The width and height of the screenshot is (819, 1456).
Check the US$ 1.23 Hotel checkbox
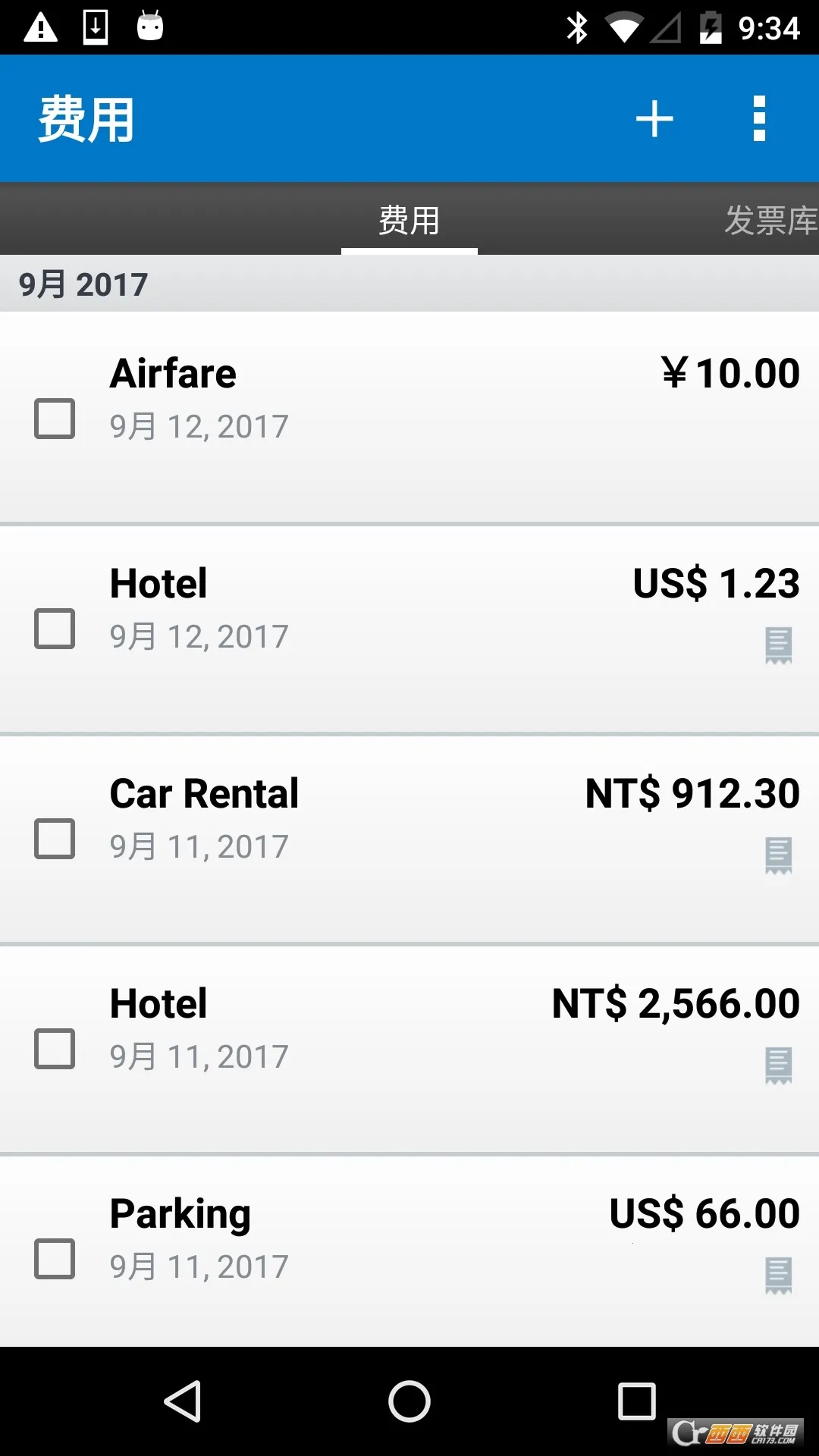[x=55, y=629]
